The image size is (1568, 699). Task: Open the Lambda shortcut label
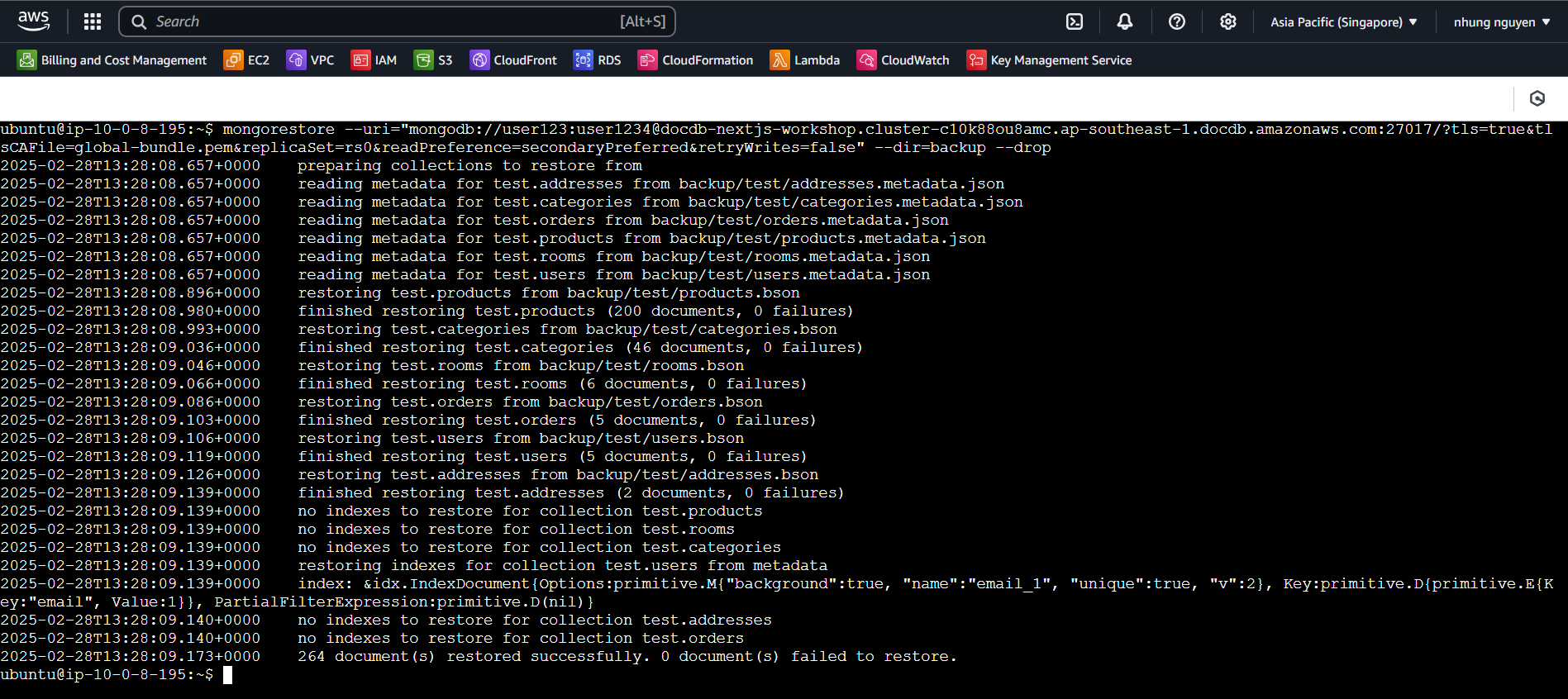pos(817,60)
